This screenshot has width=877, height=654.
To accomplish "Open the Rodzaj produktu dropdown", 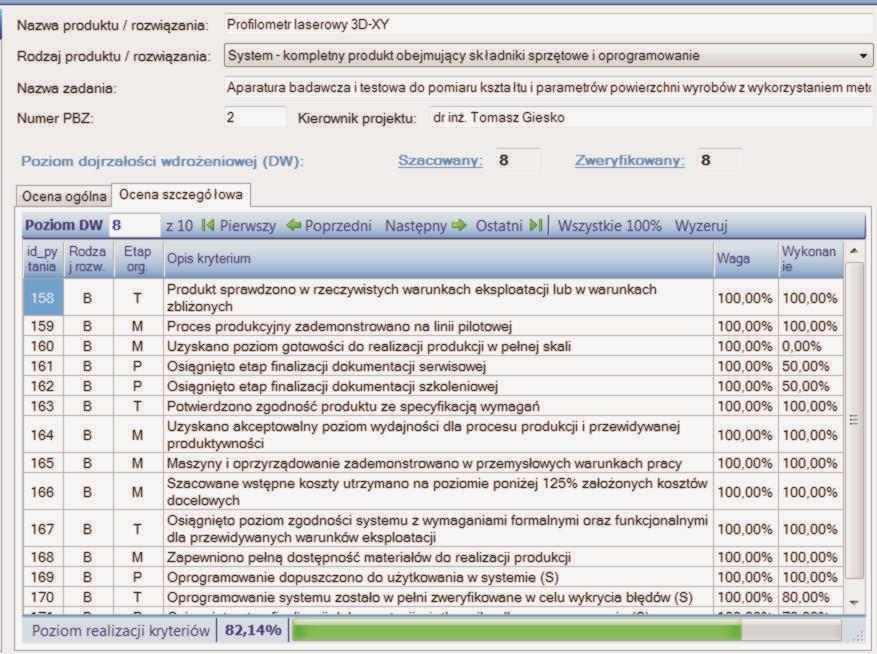I will pyautogui.click(x=863, y=55).
